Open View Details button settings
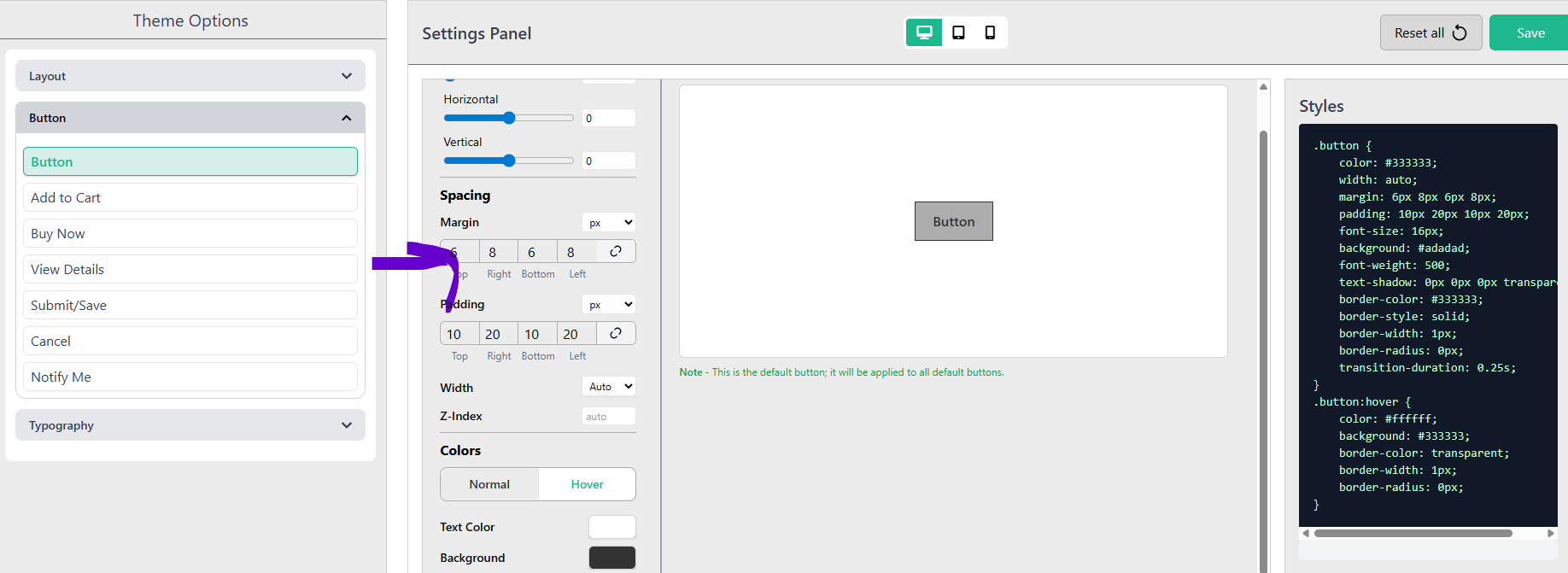The width and height of the screenshot is (1568, 573). click(x=190, y=269)
